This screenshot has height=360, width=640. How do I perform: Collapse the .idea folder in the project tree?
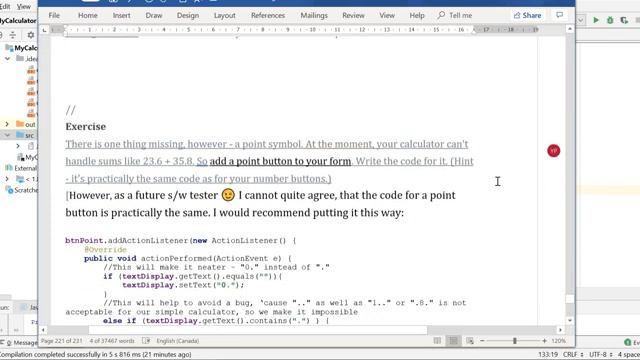click(7, 59)
